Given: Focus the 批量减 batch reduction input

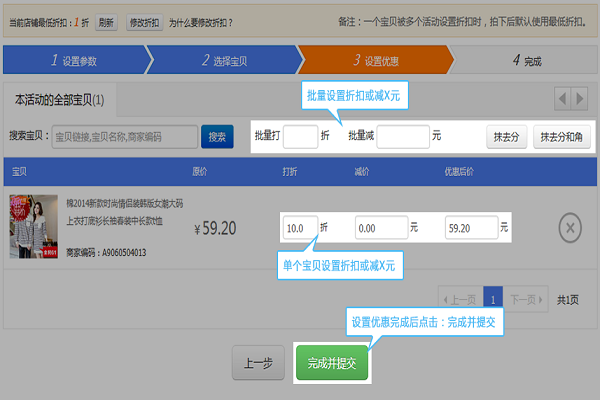Looking at the screenshot, I should 403,137.
